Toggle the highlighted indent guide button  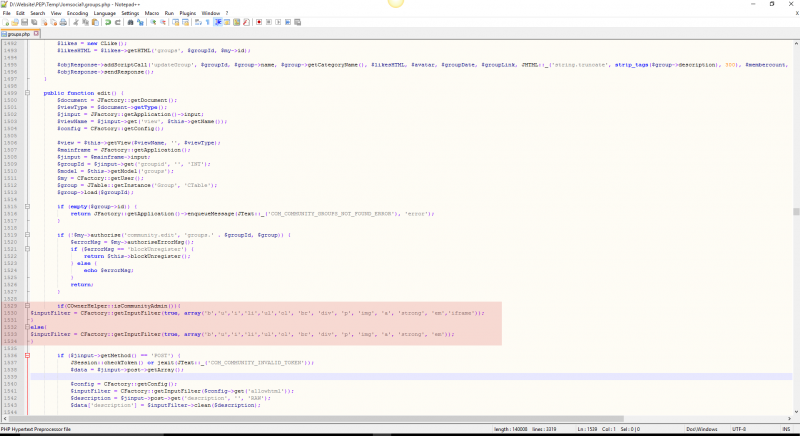218,22
